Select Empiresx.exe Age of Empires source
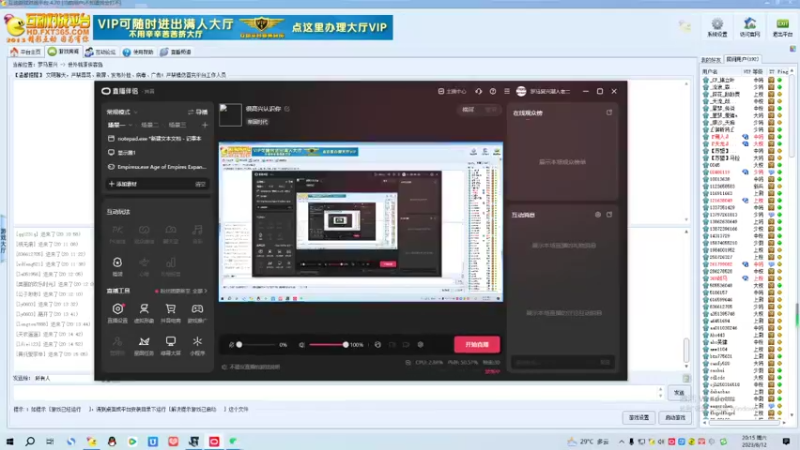 (x=156, y=167)
